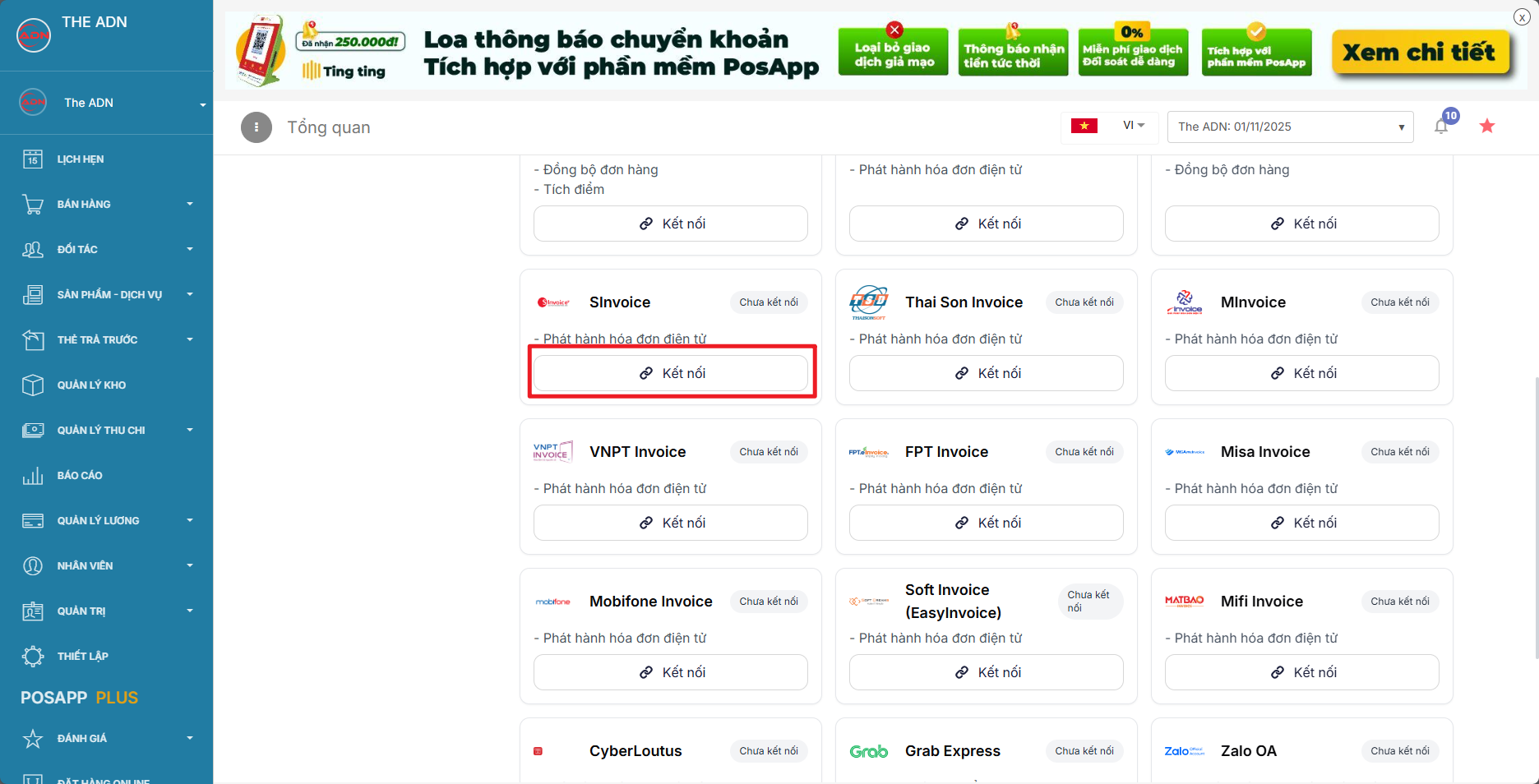This screenshot has height=784, width=1539.
Task: Click the notification bell icon
Action: (1441, 127)
